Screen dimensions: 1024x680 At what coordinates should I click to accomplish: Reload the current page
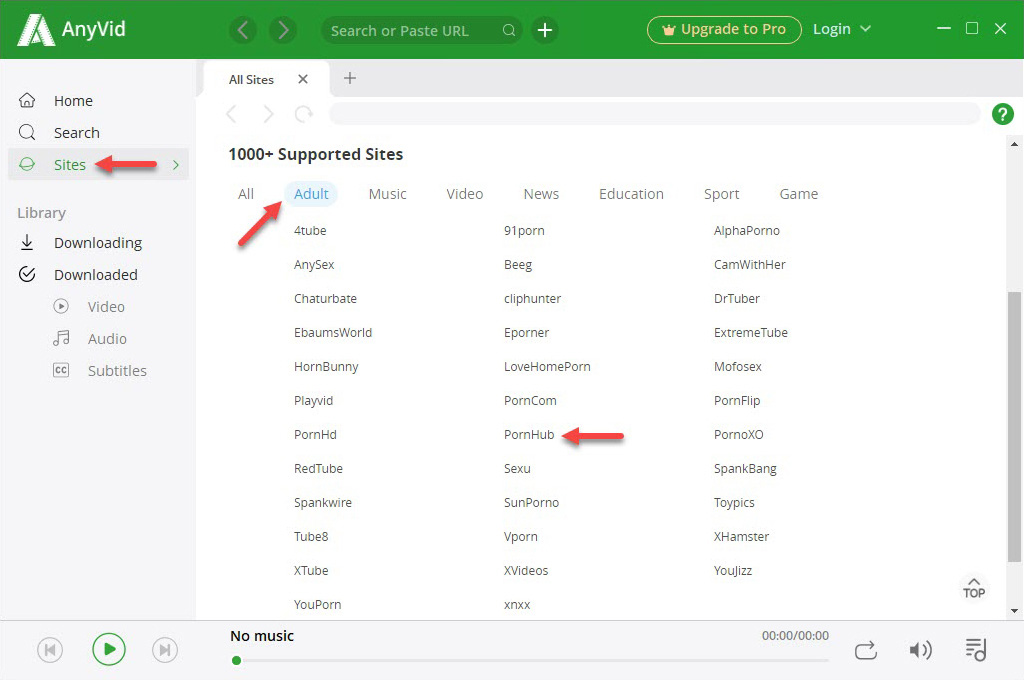coord(303,114)
